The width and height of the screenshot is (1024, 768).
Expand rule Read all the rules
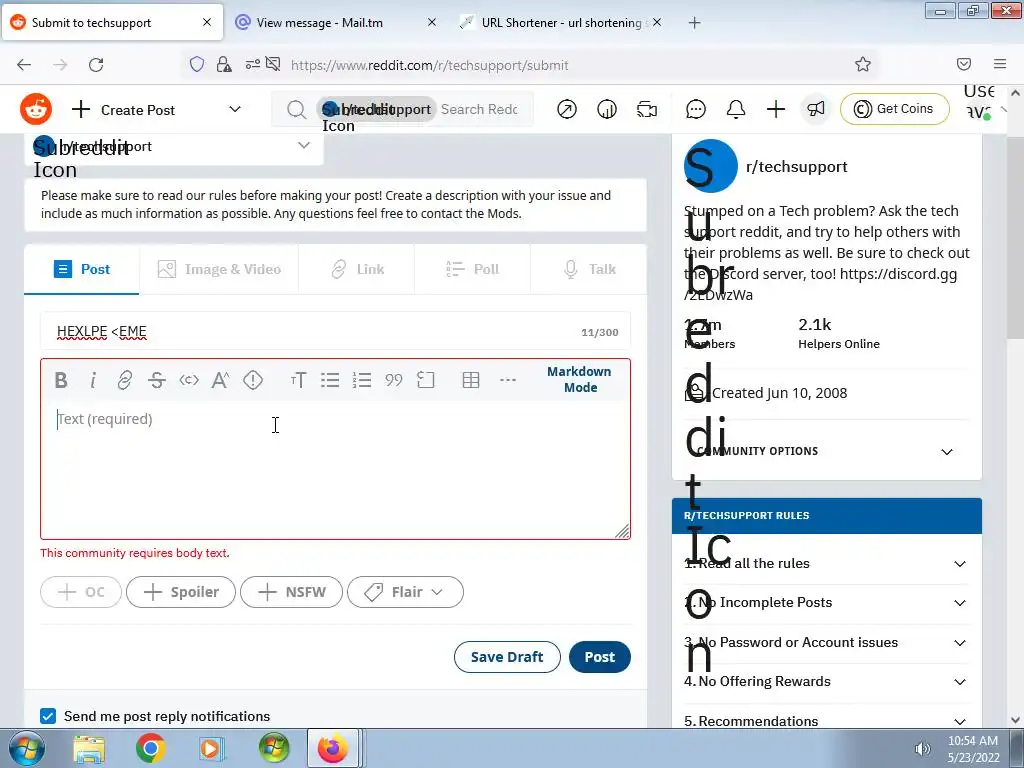click(826, 564)
